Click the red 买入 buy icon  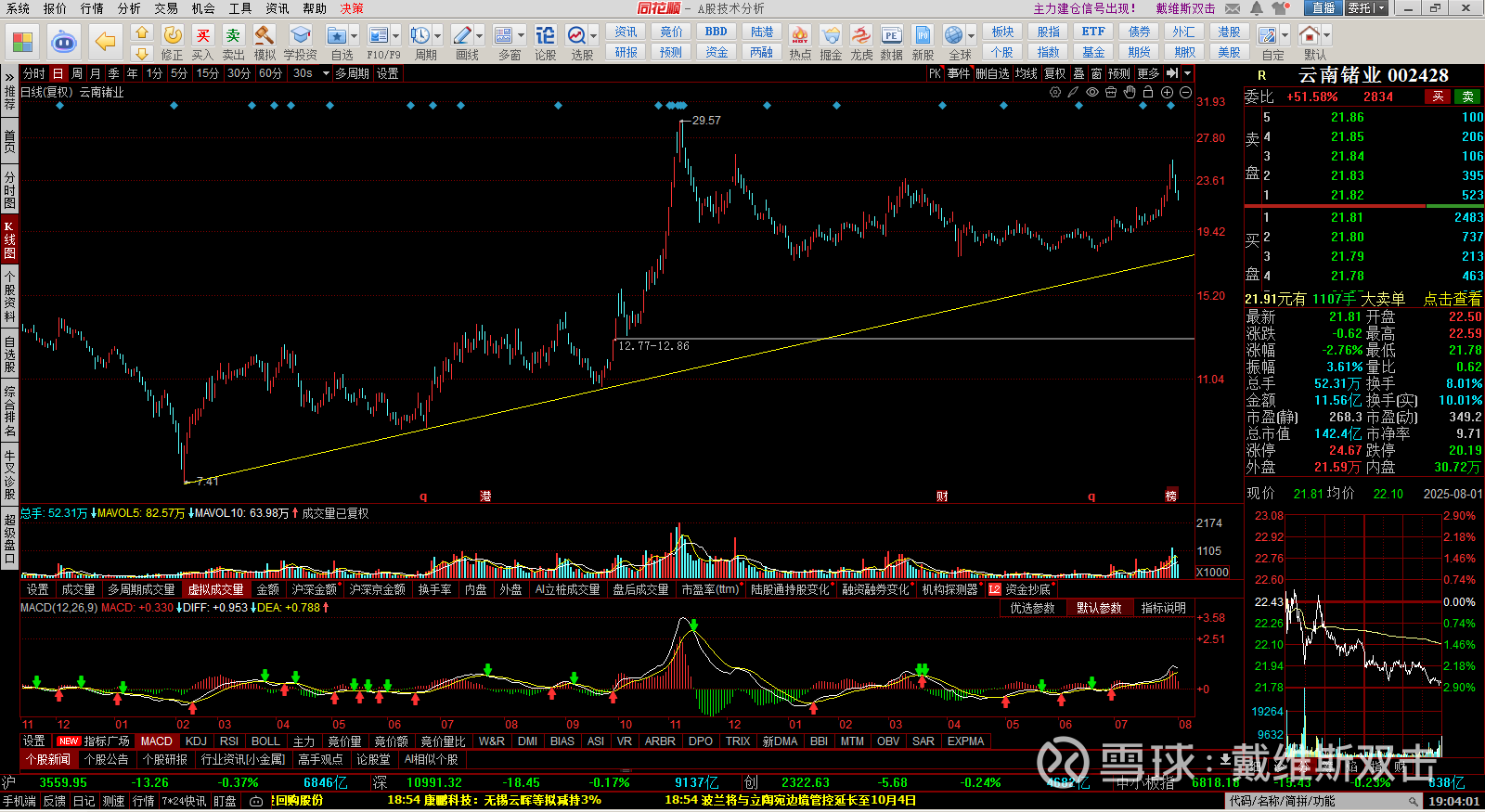202,35
